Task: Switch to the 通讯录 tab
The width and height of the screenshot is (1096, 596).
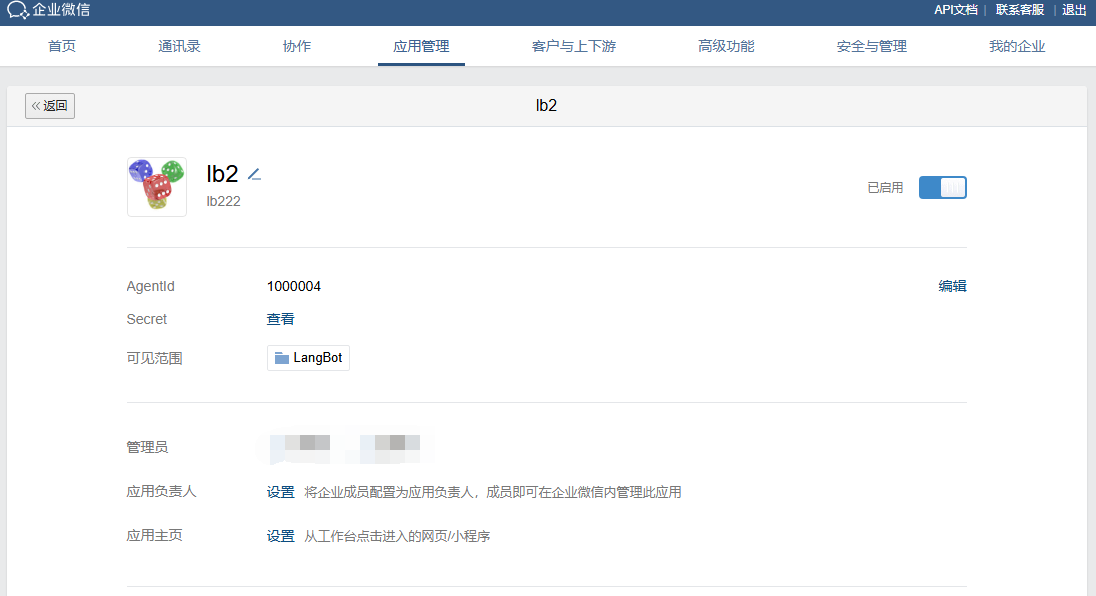Action: click(x=179, y=46)
